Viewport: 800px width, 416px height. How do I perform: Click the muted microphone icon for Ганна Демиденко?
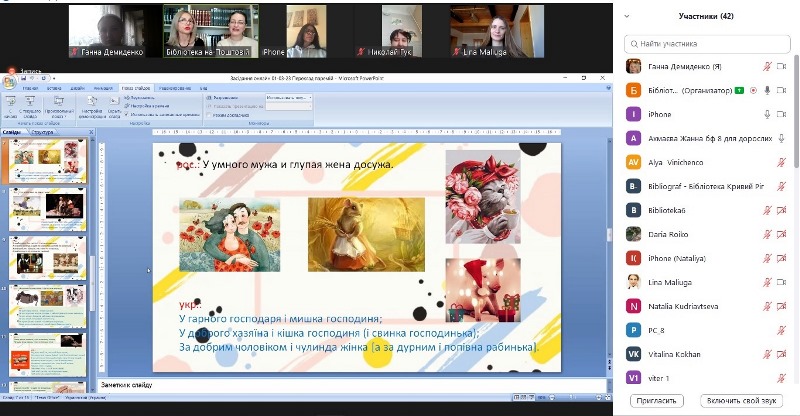pyautogui.click(x=766, y=67)
